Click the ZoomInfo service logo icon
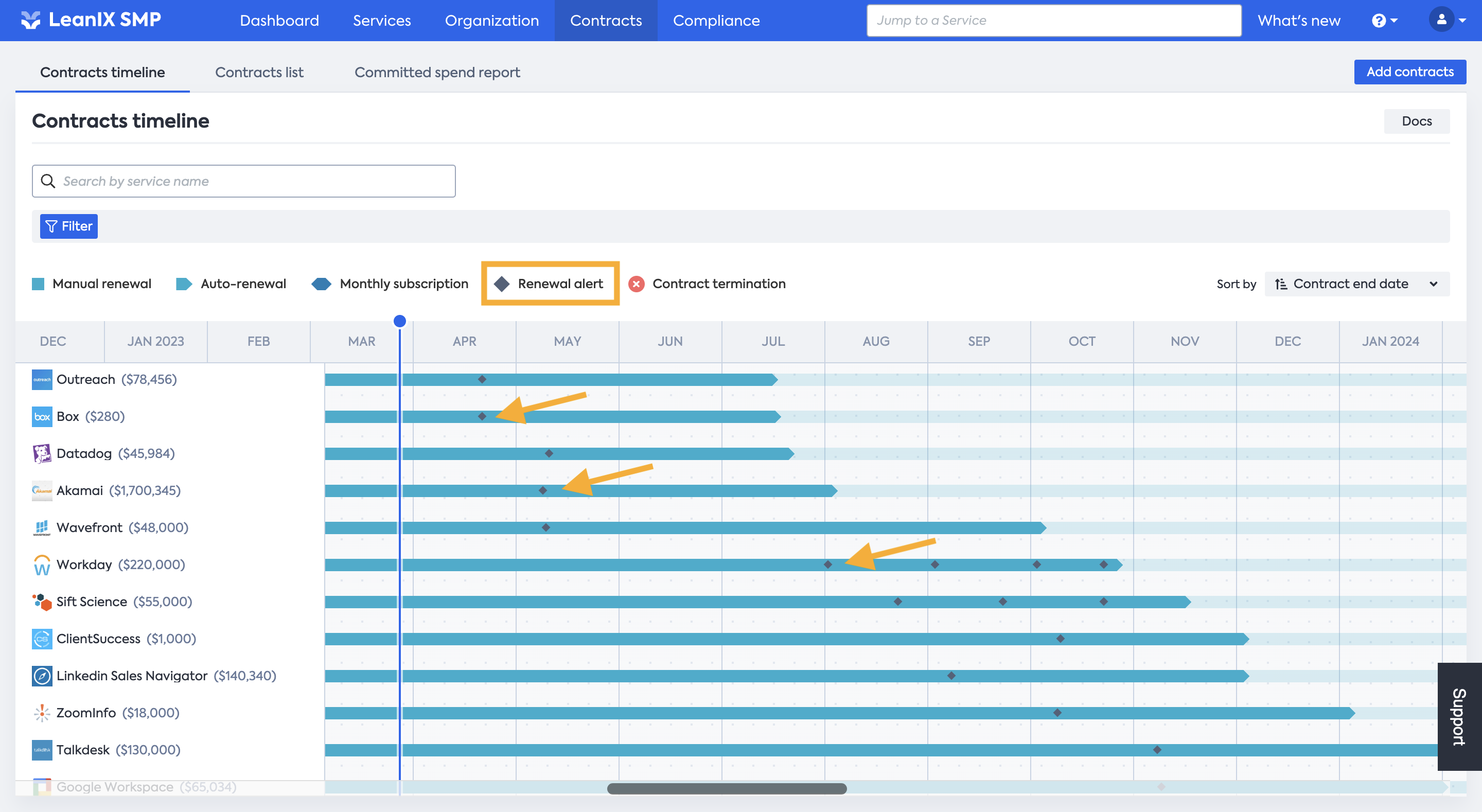1482x812 pixels. (x=42, y=713)
